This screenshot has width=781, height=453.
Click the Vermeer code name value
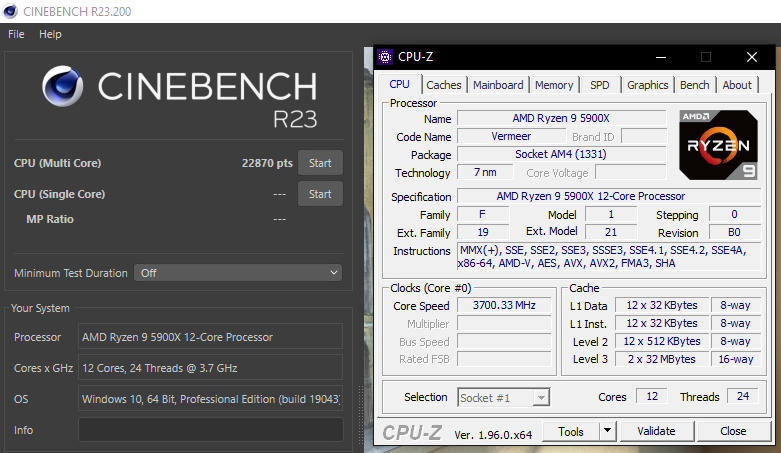pos(511,136)
